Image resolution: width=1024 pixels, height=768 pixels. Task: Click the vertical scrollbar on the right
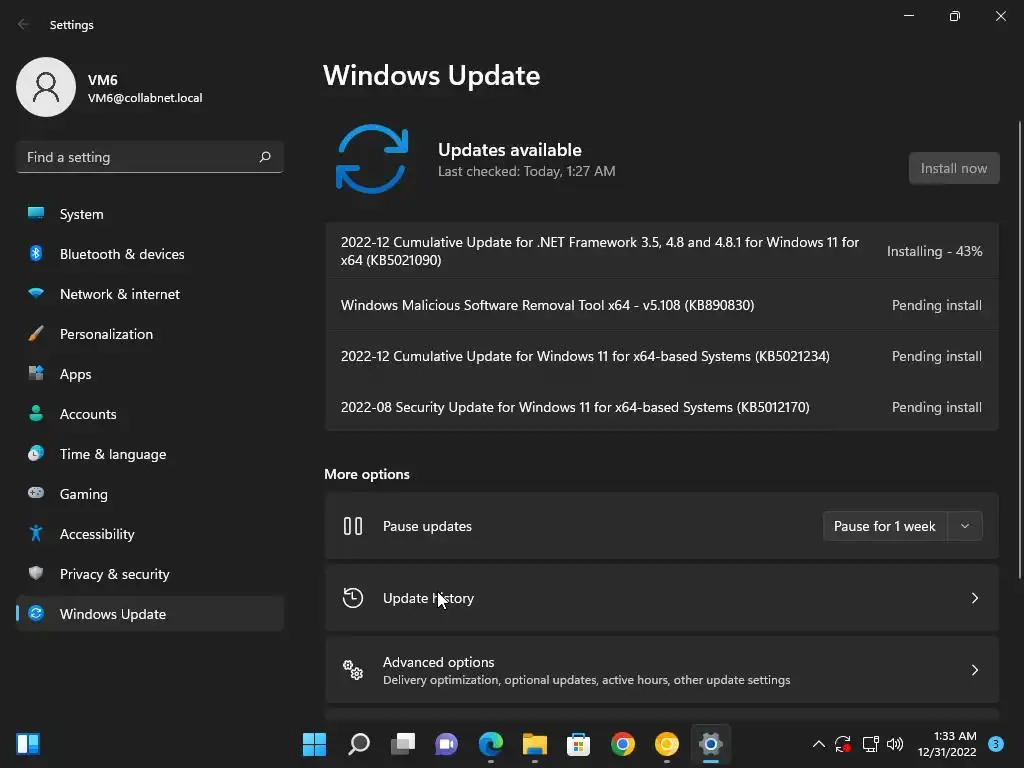point(1019,349)
